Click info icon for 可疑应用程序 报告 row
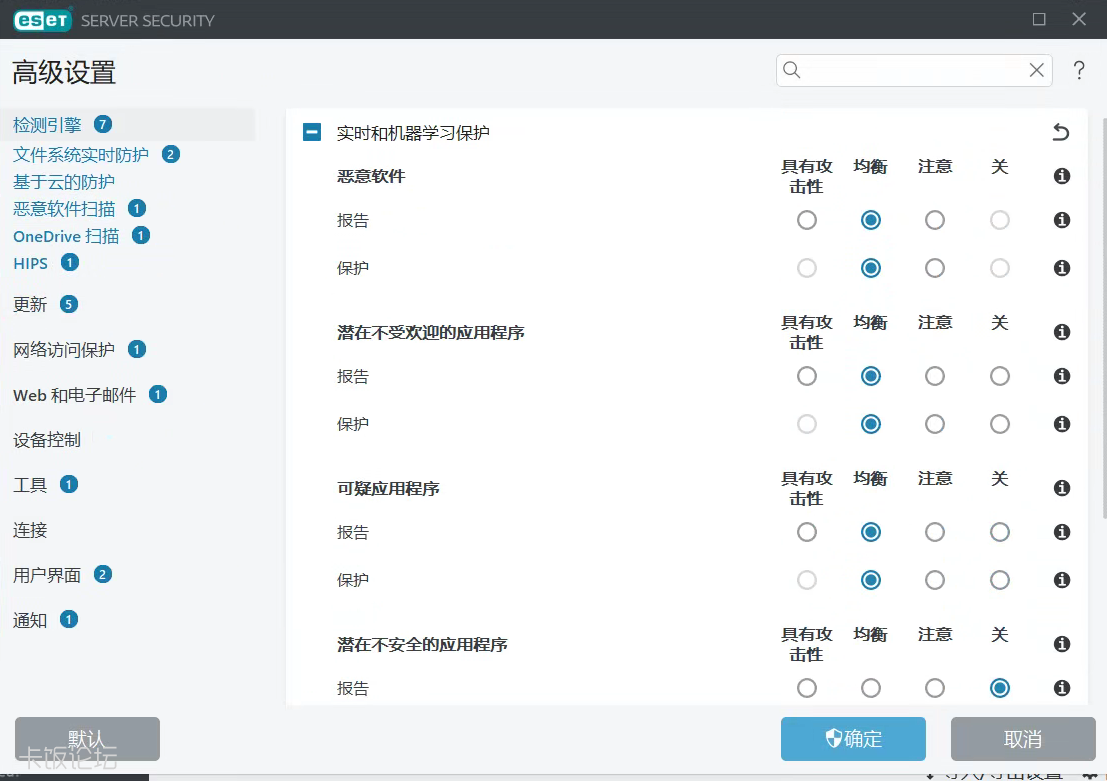The height and width of the screenshot is (781, 1107). pyautogui.click(x=1061, y=532)
